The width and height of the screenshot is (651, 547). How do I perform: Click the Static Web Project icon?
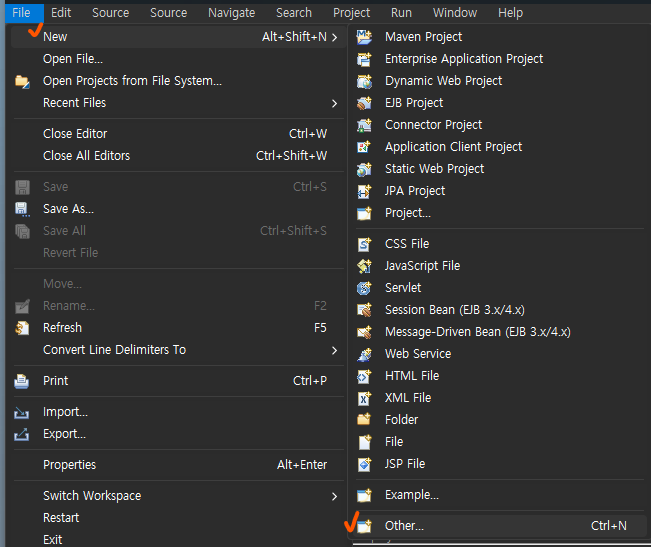pyautogui.click(x=364, y=169)
